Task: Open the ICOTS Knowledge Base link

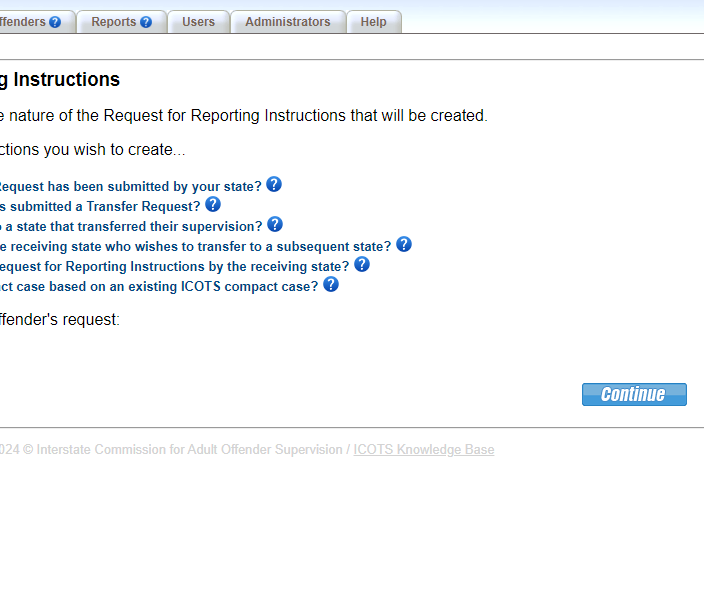Action: [423, 449]
